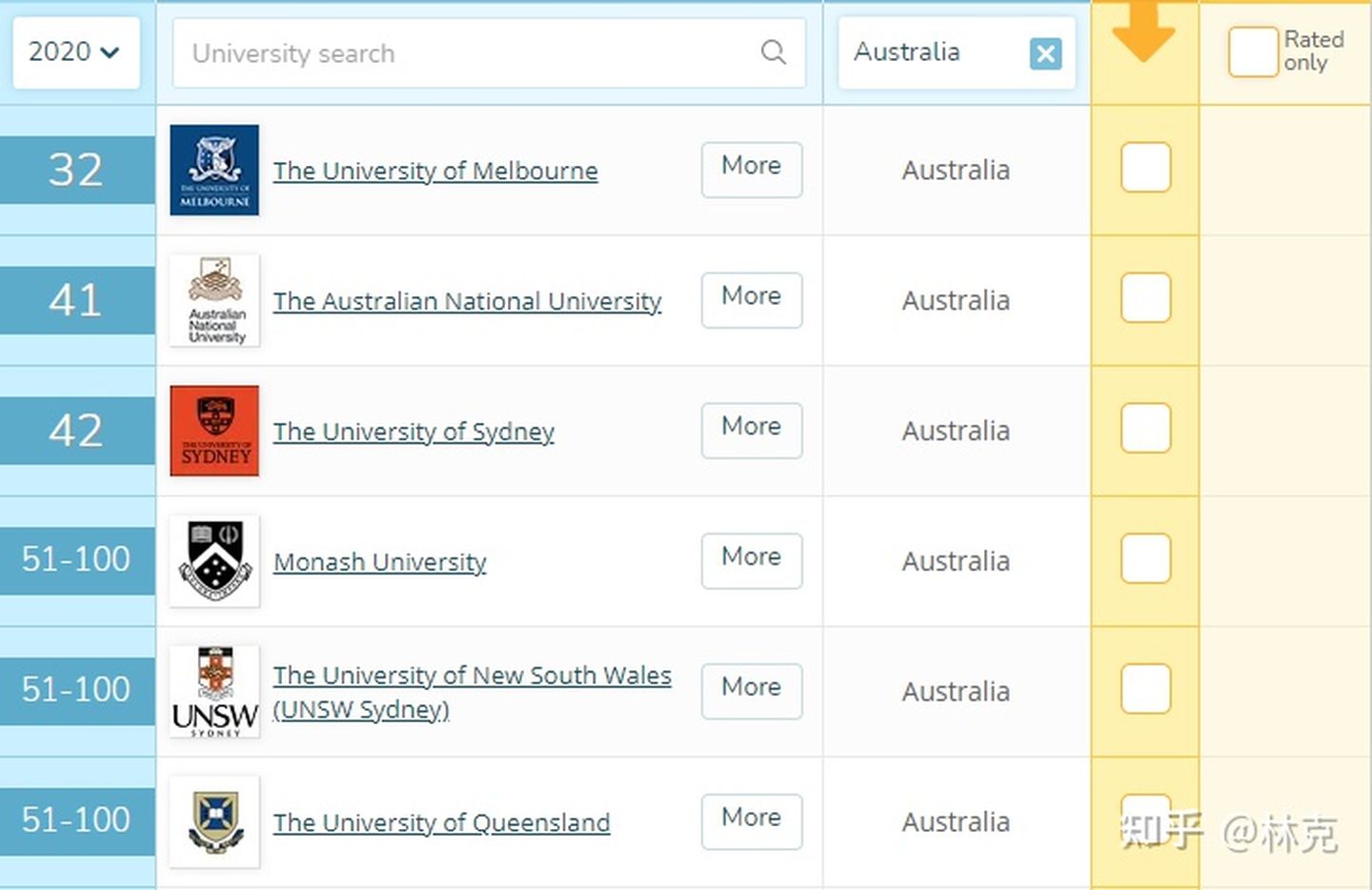Click the rank 41 cell

point(76,300)
